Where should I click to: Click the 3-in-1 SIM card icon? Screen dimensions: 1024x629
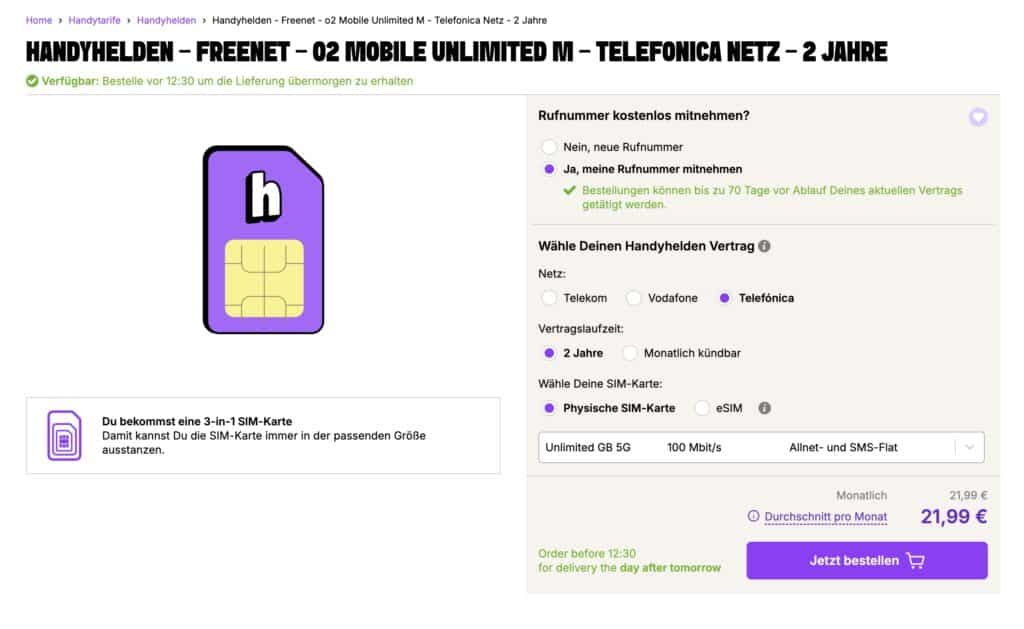pos(64,435)
